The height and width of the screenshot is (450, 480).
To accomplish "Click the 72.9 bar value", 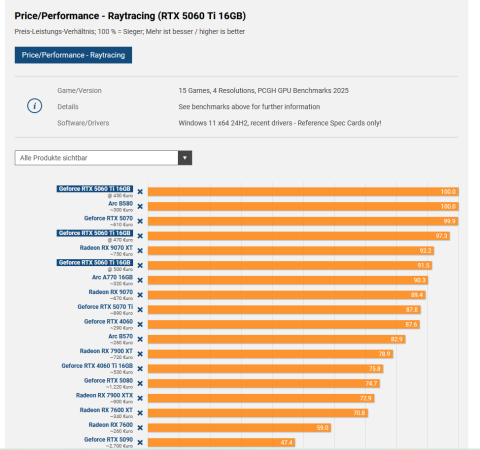I will [x=366, y=398].
